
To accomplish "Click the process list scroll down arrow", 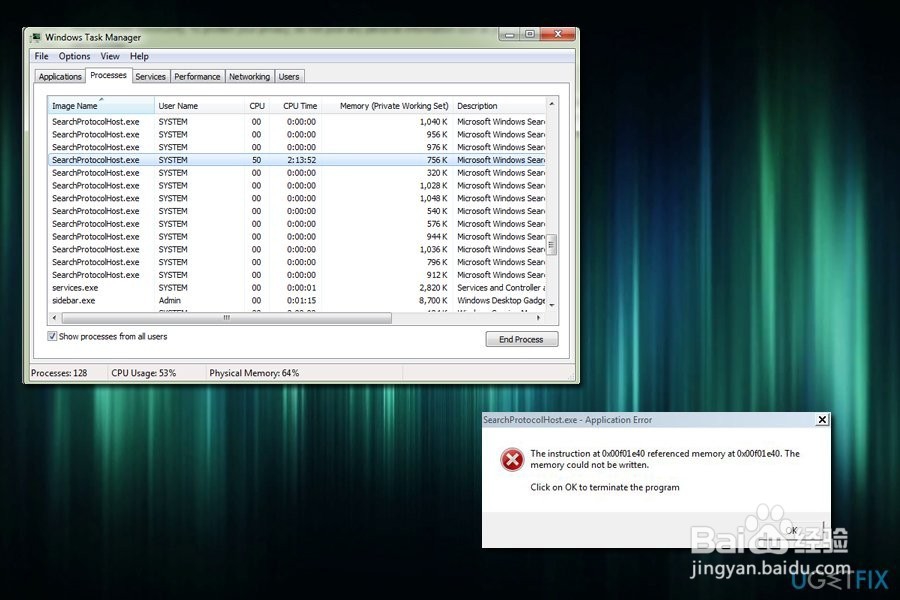I will coord(552,305).
